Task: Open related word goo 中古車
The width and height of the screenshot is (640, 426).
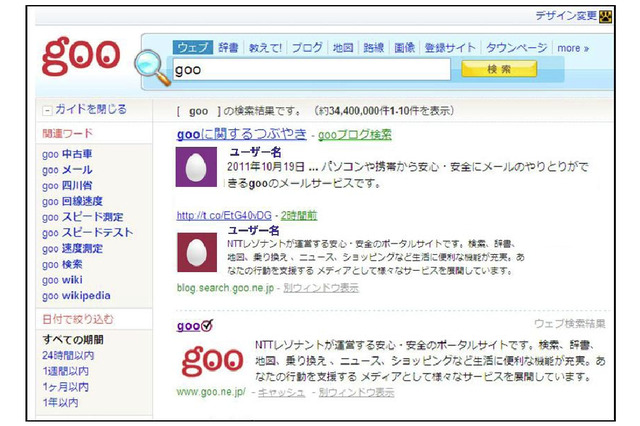Action: pos(67,154)
